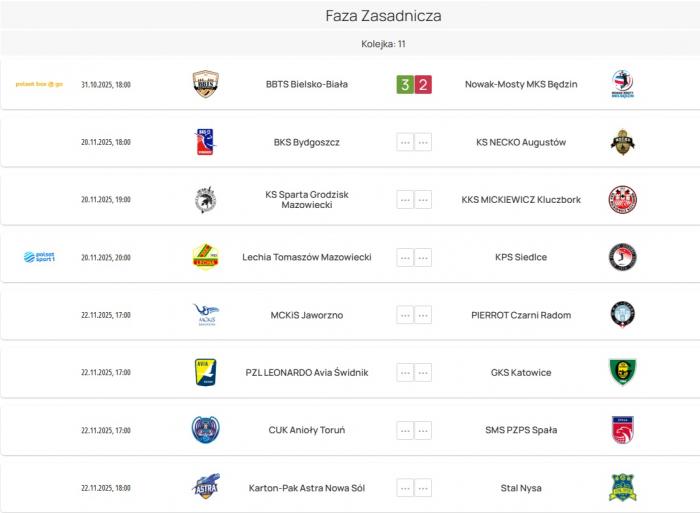
Task: Open the BBTS Bielsko-Biała team page
Action: tap(307, 84)
